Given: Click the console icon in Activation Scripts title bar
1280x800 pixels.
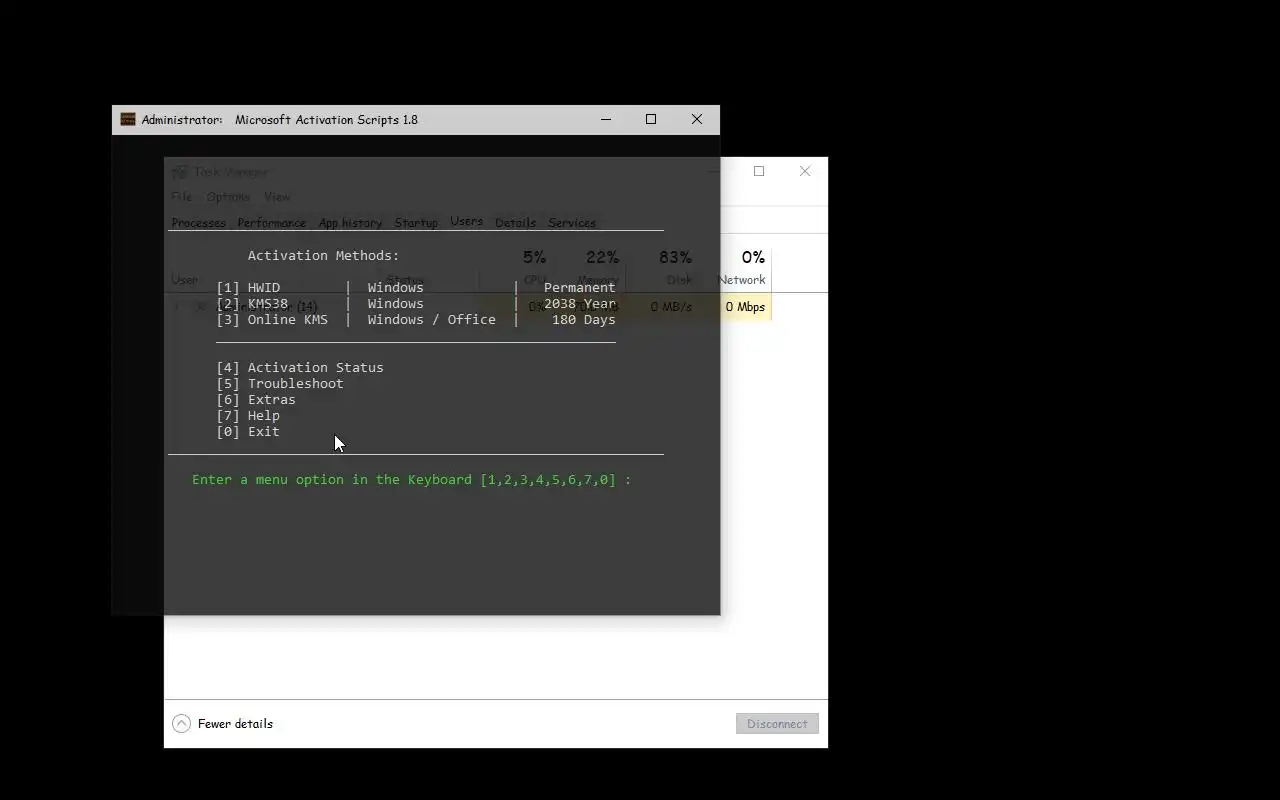Looking at the screenshot, I should click(128, 119).
